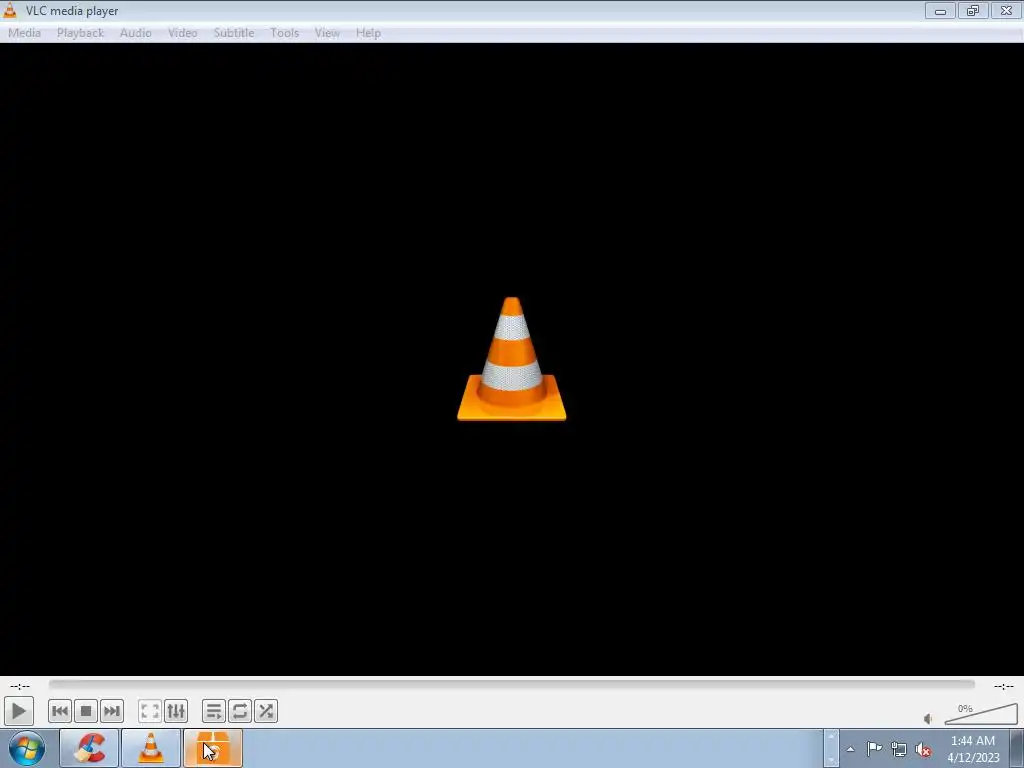Viewport: 1024px width, 768px height.
Task: Skip to next media in playlist
Action: click(x=112, y=711)
